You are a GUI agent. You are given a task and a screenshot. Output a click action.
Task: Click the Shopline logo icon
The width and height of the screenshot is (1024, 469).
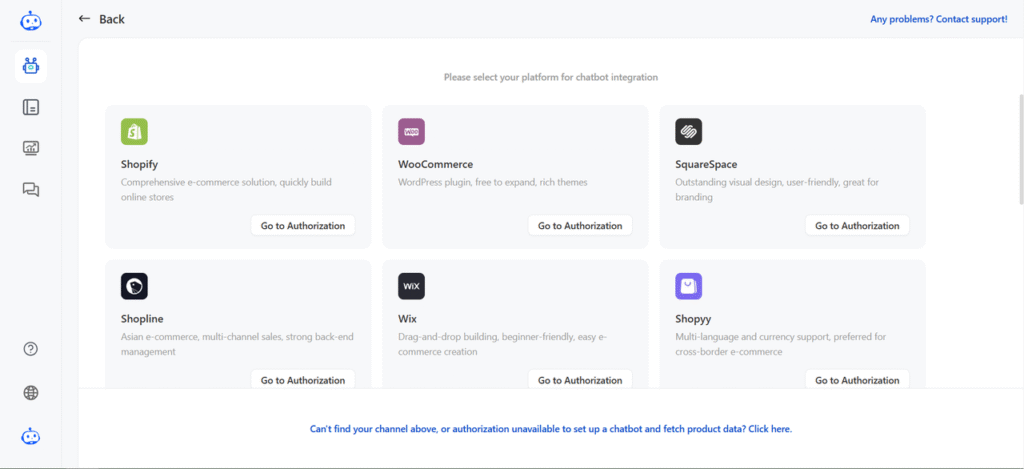135,286
